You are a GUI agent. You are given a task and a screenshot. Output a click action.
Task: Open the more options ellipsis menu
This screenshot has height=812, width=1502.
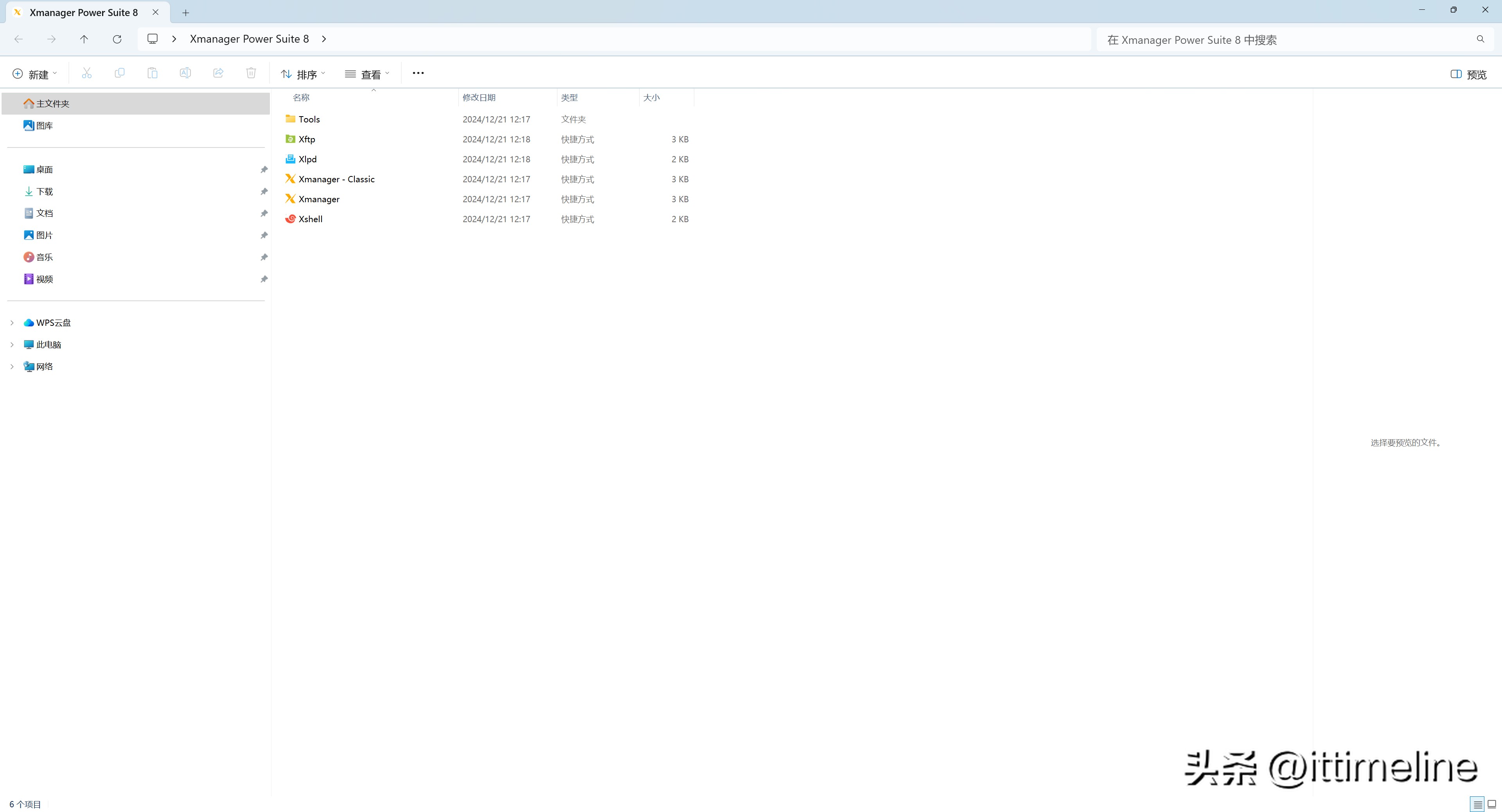[x=418, y=73]
